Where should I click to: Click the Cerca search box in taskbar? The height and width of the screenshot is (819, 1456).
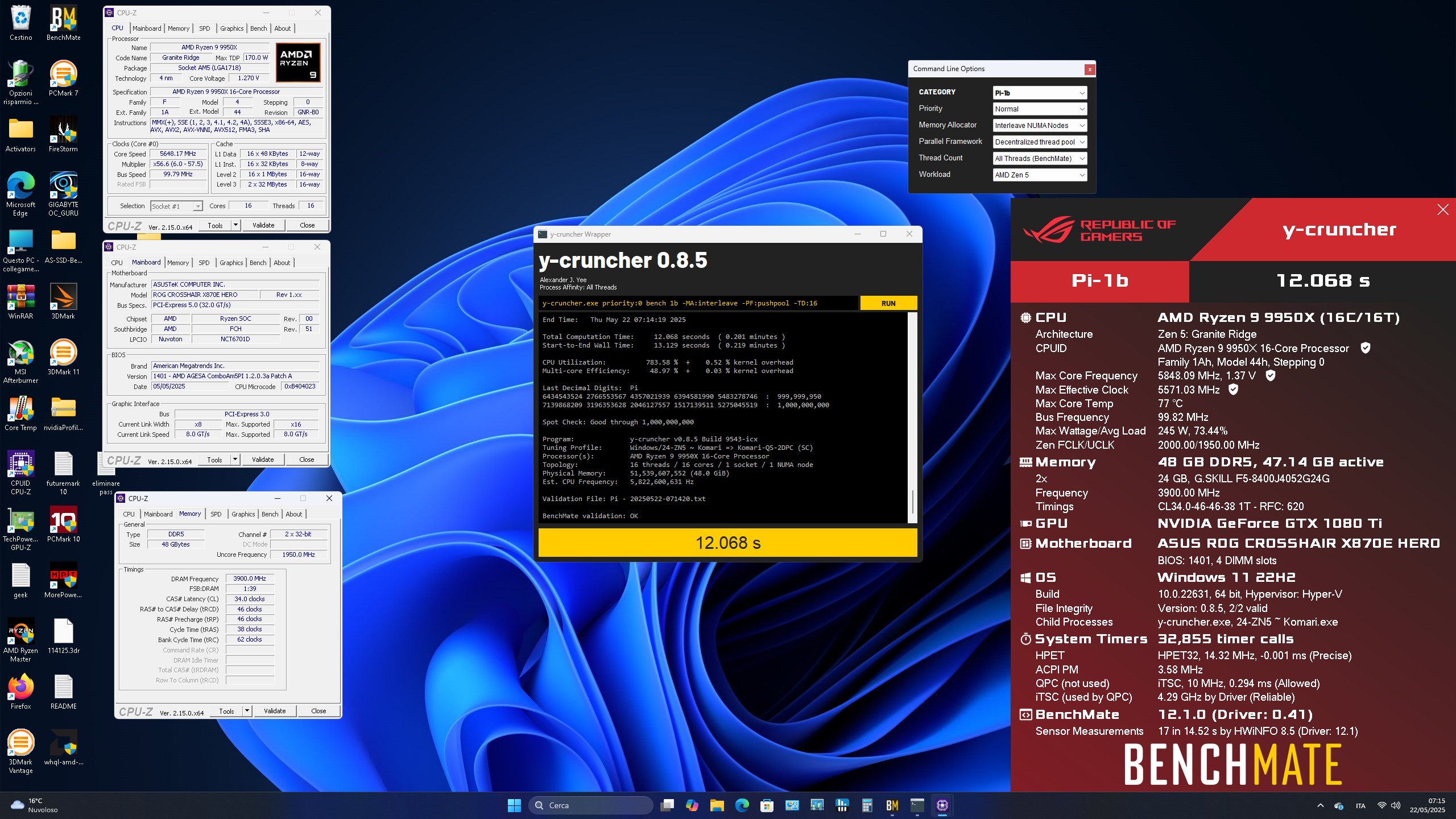pyautogui.click(x=591, y=805)
